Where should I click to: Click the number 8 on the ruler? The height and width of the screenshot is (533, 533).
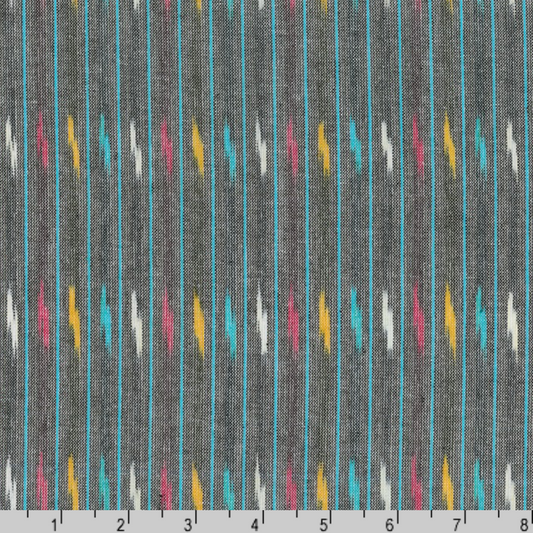coord(524,525)
